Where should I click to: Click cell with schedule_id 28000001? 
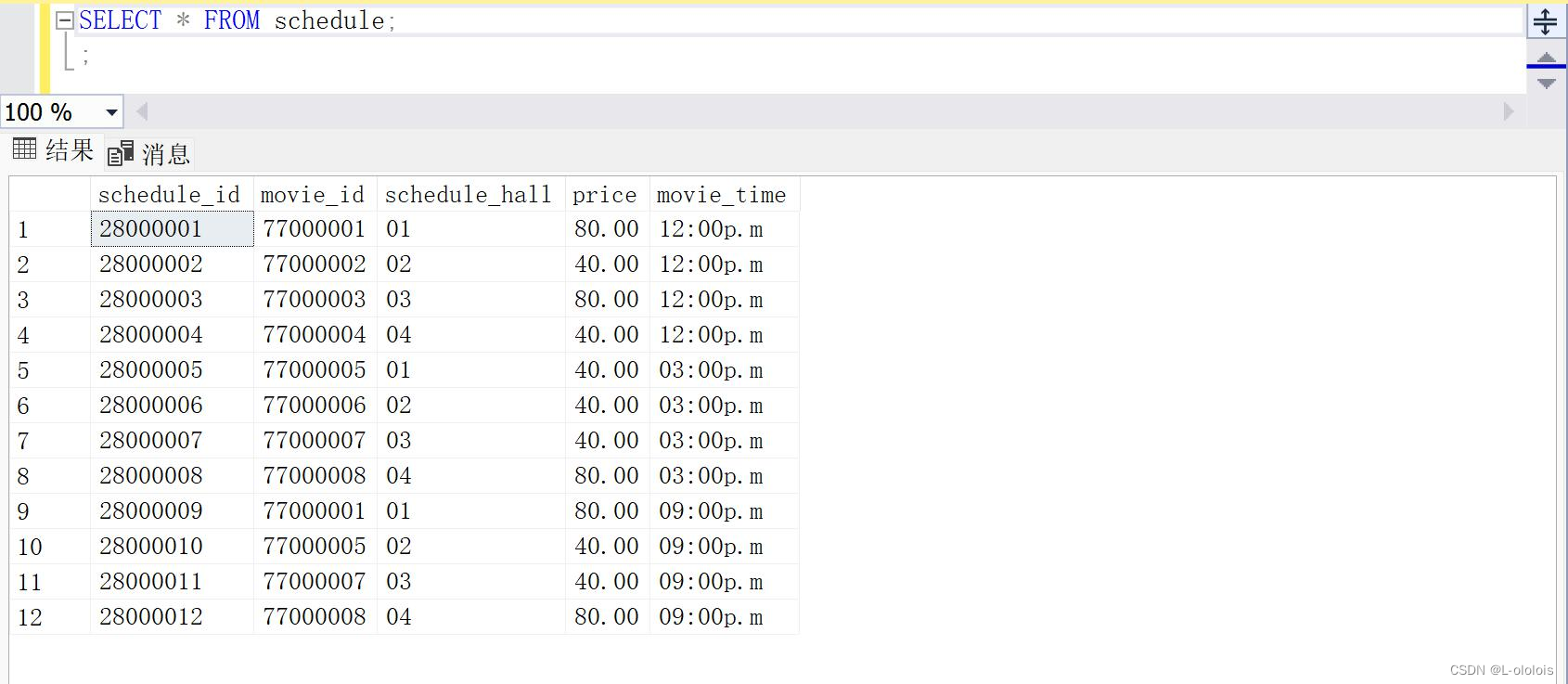172,229
